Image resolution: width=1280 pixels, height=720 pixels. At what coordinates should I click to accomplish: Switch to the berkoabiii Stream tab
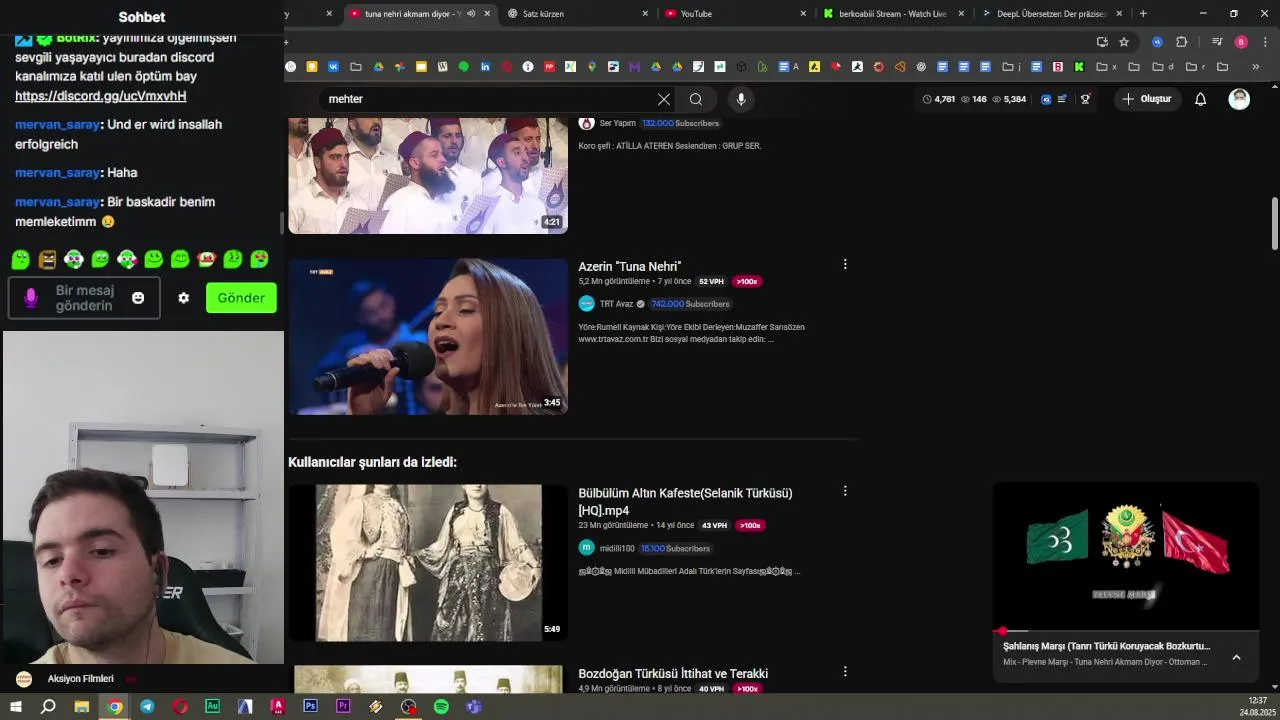[893, 14]
